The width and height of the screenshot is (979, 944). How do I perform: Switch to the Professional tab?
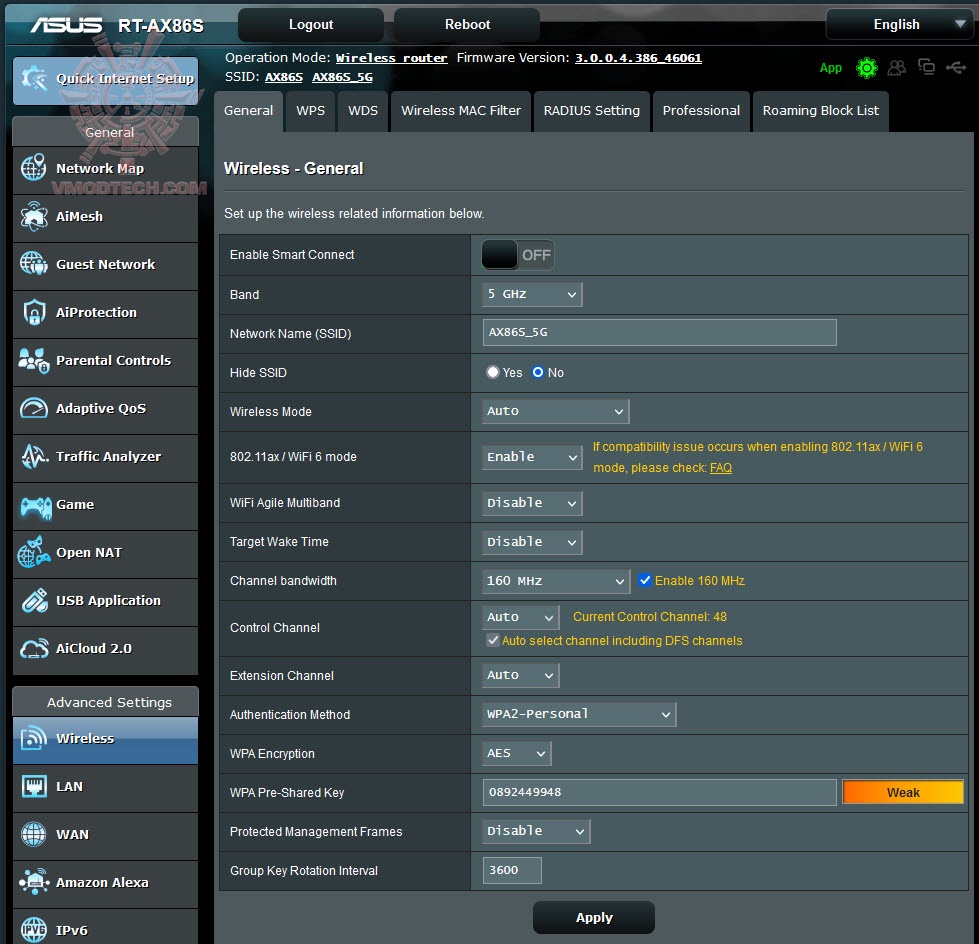pos(701,111)
